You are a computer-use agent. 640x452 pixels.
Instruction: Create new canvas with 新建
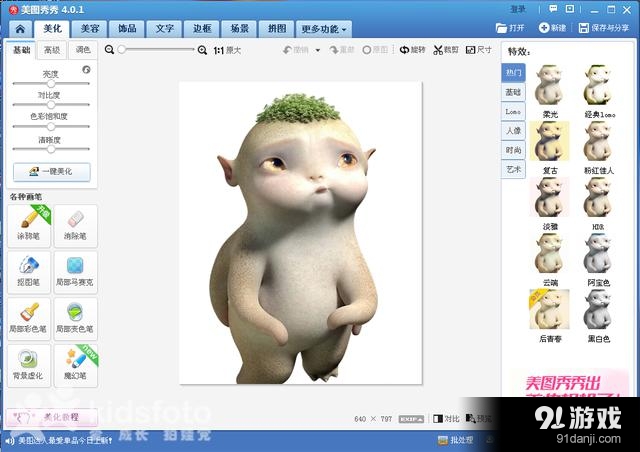click(x=552, y=28)
